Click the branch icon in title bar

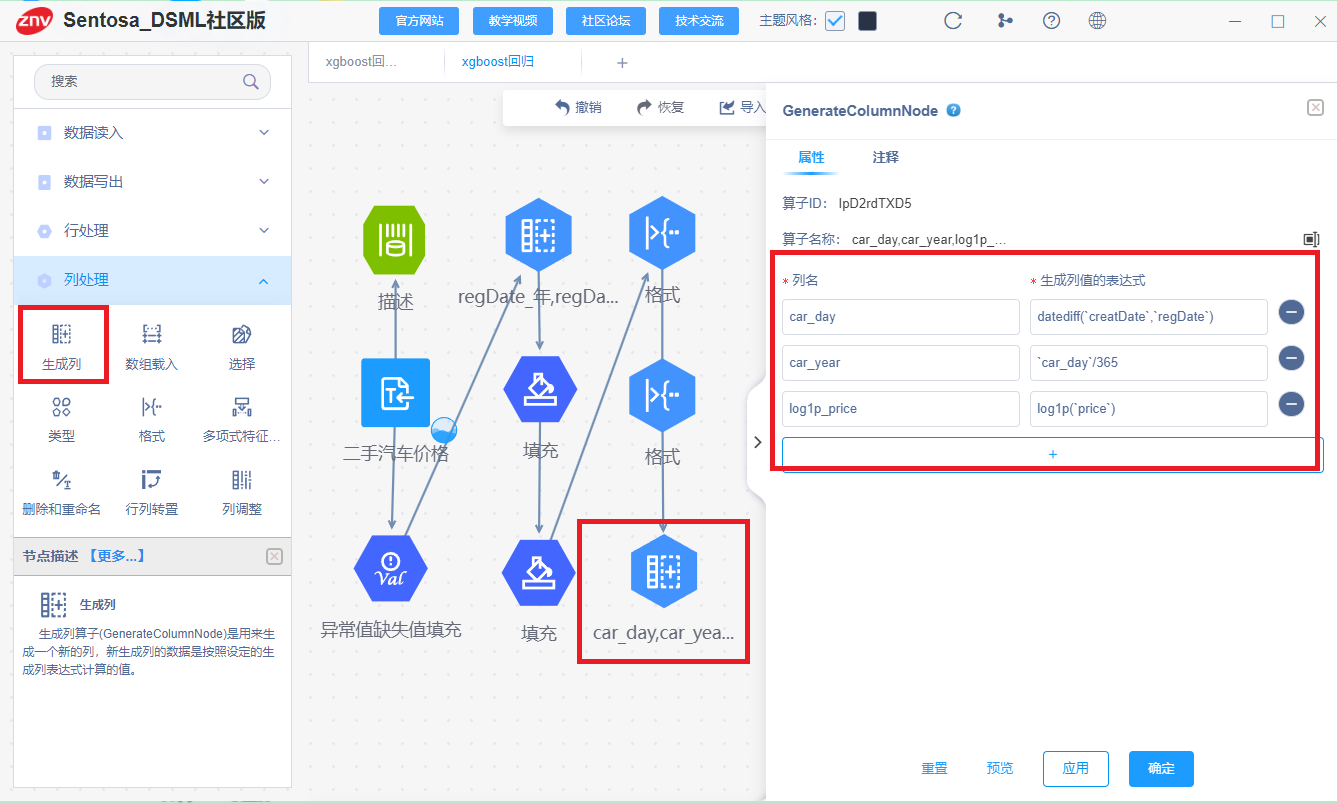click(x=1005, y=21)
